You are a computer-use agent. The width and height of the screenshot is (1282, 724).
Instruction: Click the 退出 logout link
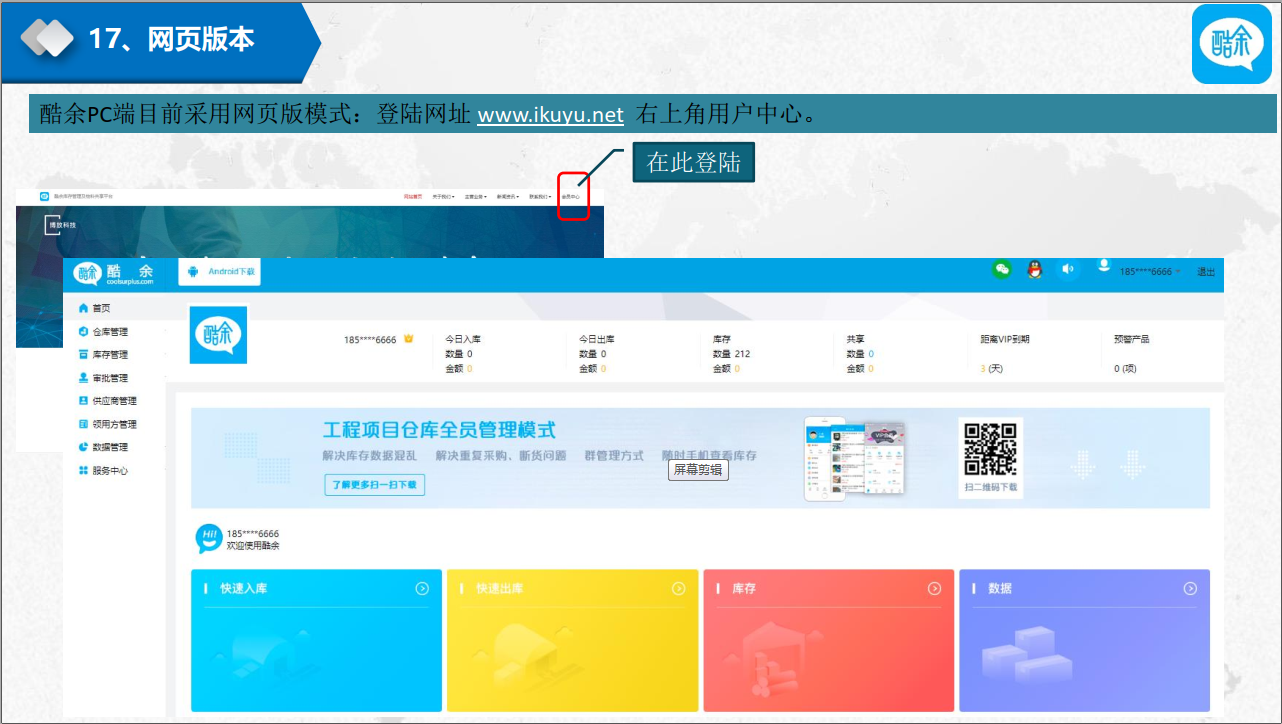point(1206,272)
